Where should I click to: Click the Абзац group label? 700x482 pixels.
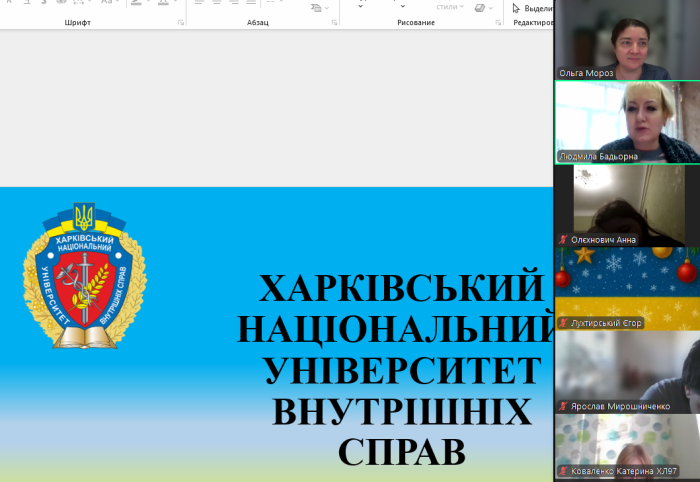pyautogui.click(x=258, y=22)
